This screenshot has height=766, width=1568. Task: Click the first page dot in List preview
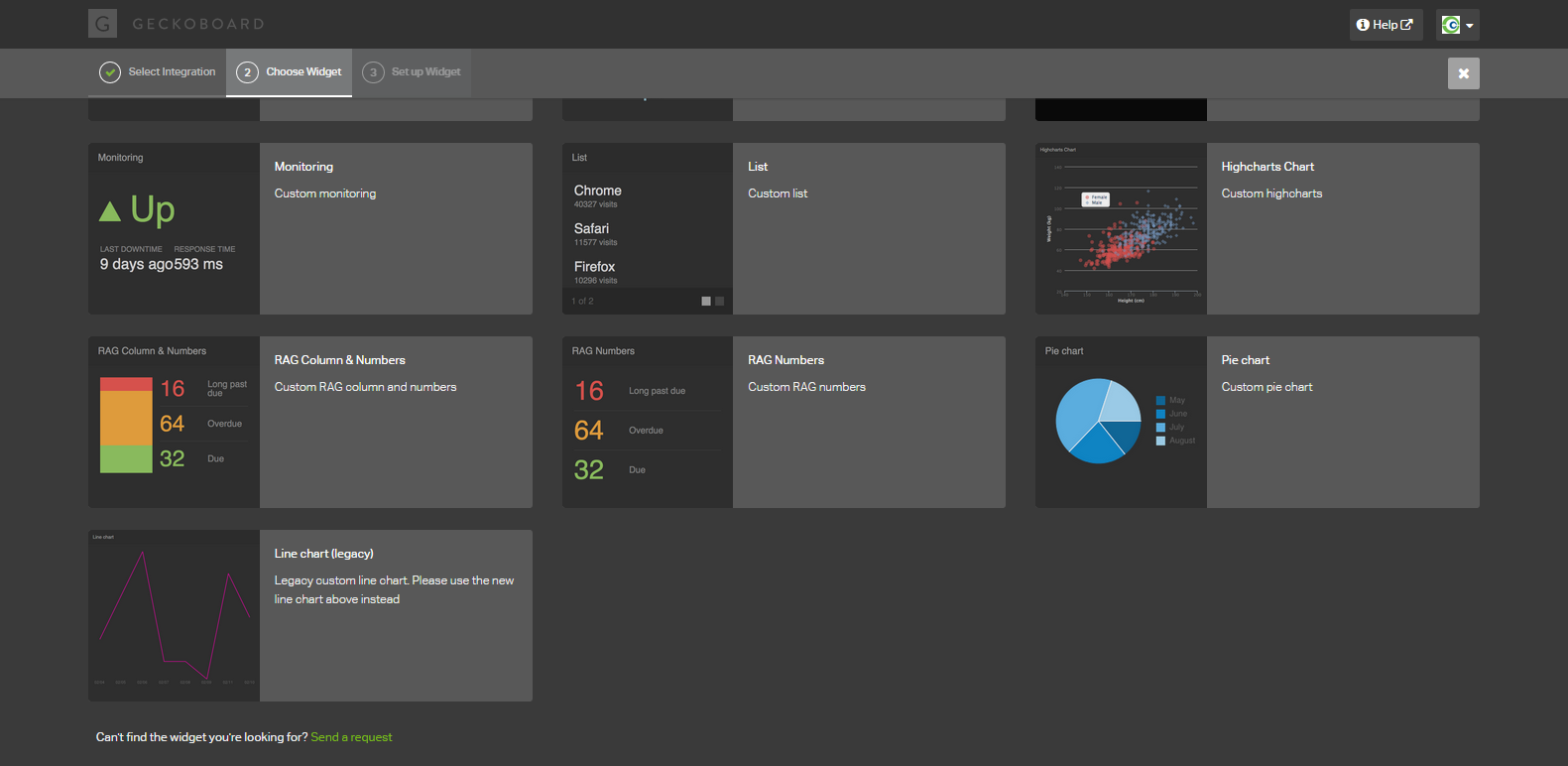706,302
